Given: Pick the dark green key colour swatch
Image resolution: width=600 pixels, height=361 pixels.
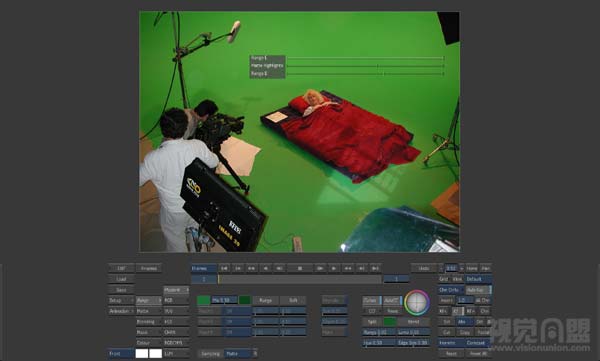Looking at the screenshot, I should click(245, 300).
